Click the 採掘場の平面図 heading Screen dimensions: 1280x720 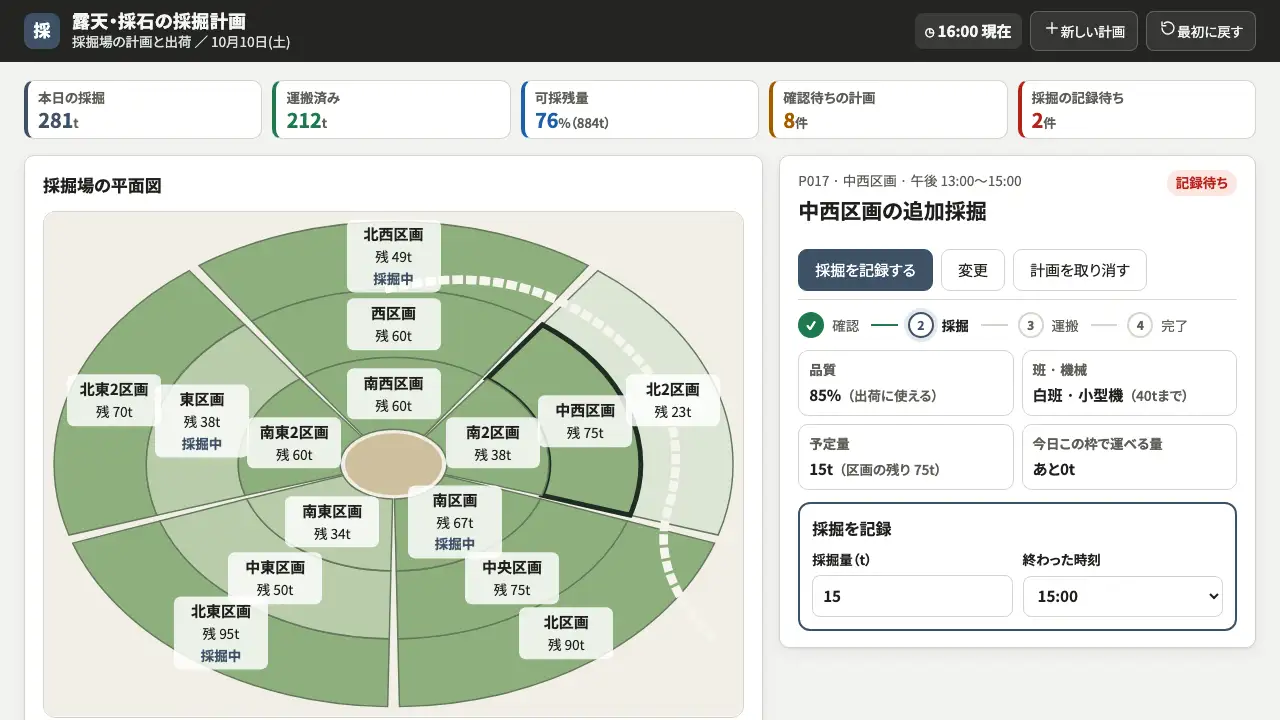102,186
